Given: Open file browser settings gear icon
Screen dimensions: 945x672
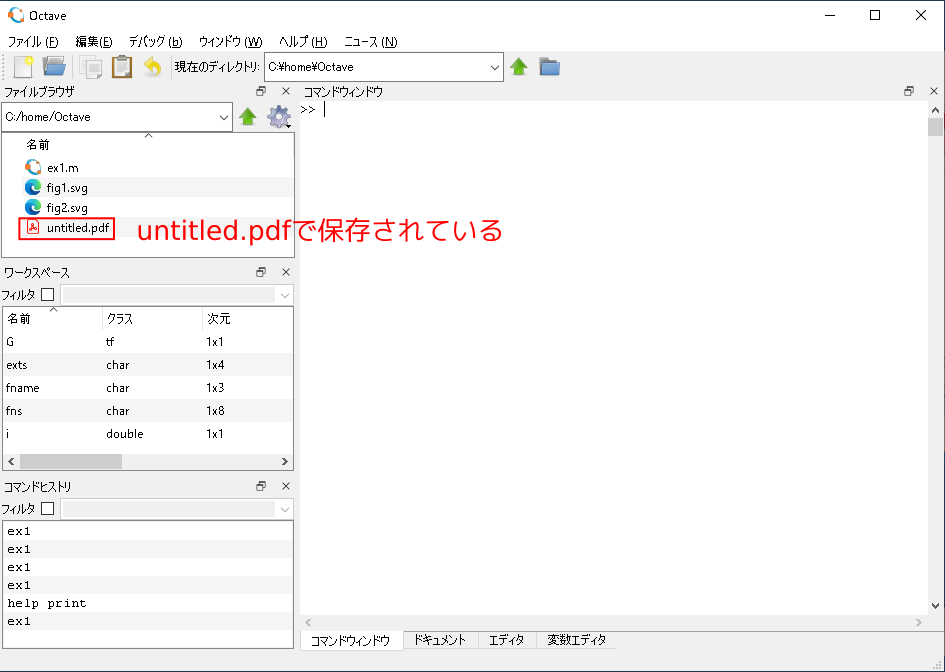Looking at the screenshot, I should pyautogui.click(x=278, y=117).
